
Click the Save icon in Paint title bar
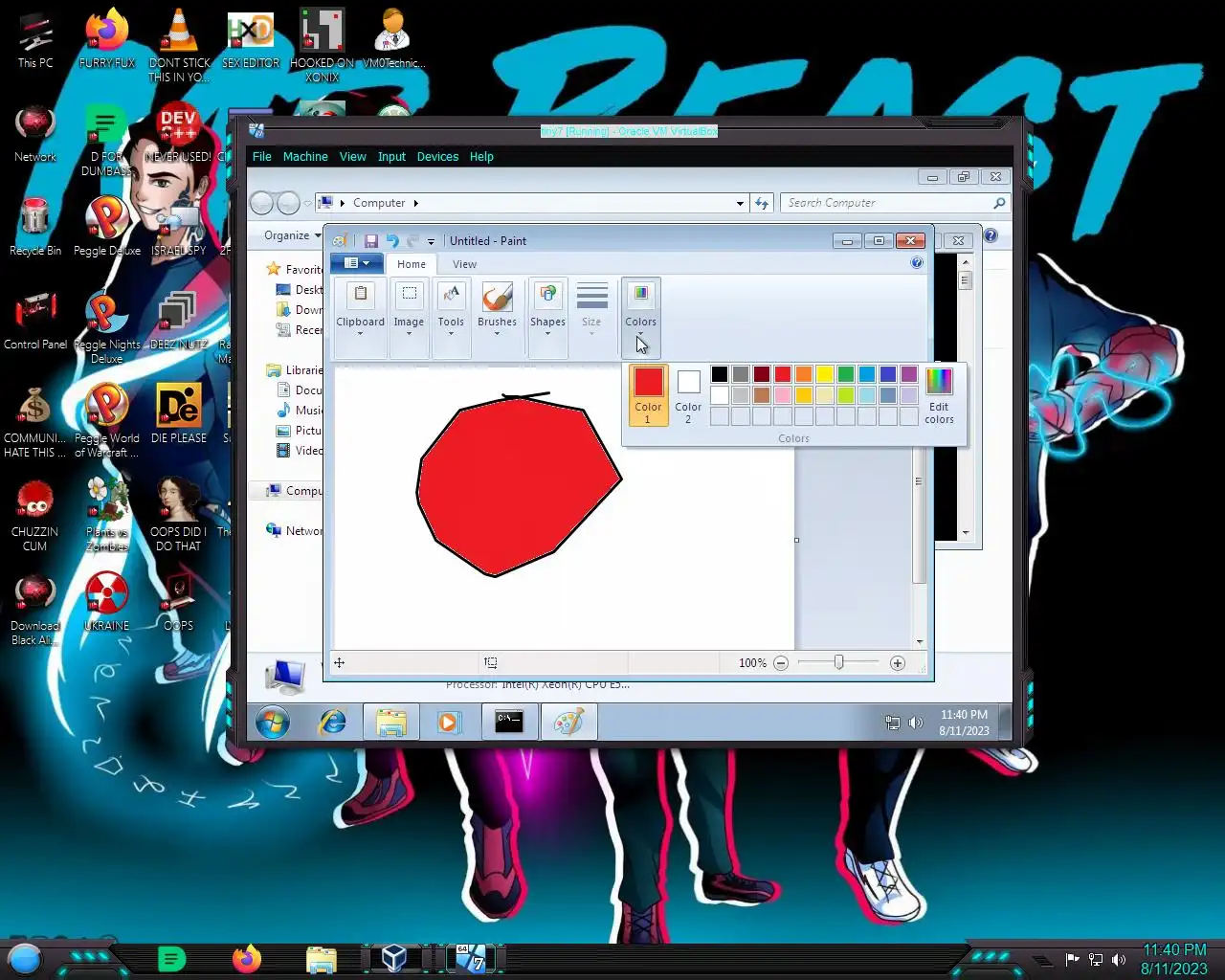[371, 241]
